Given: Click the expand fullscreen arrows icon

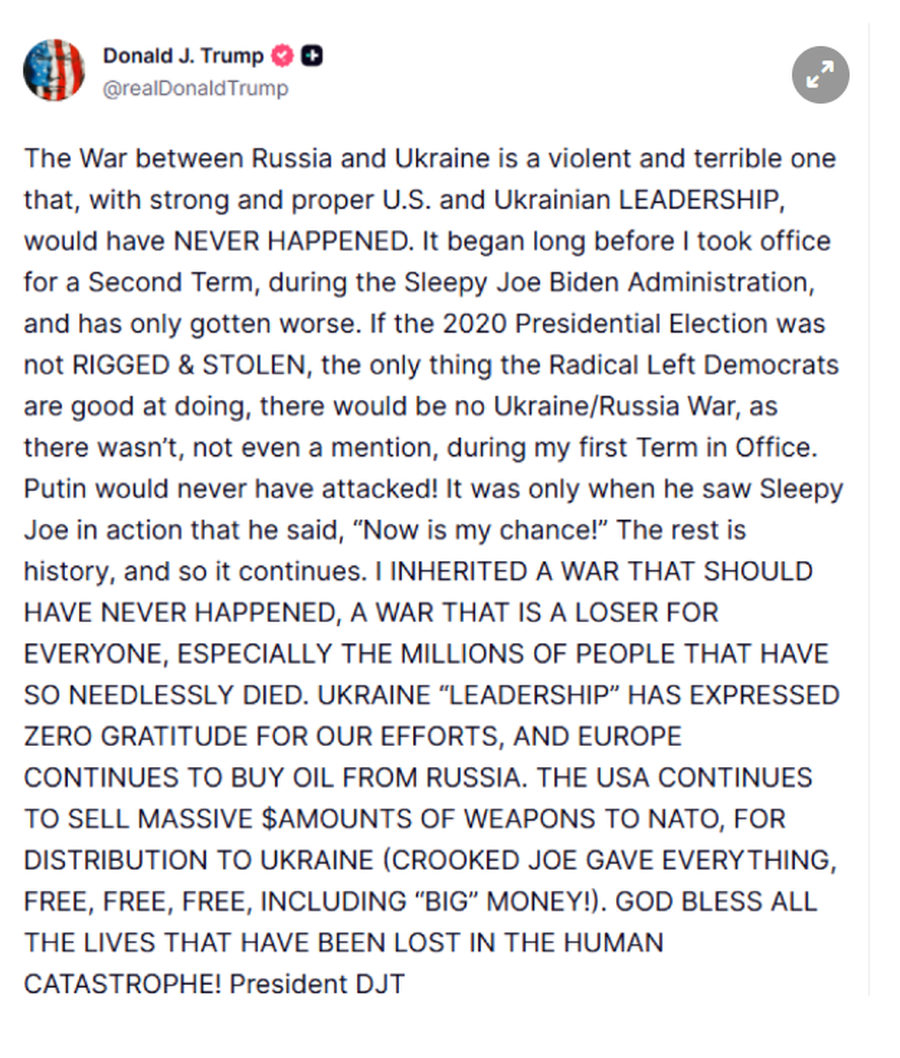Looking at the screenshot, I should click(820, 74).
